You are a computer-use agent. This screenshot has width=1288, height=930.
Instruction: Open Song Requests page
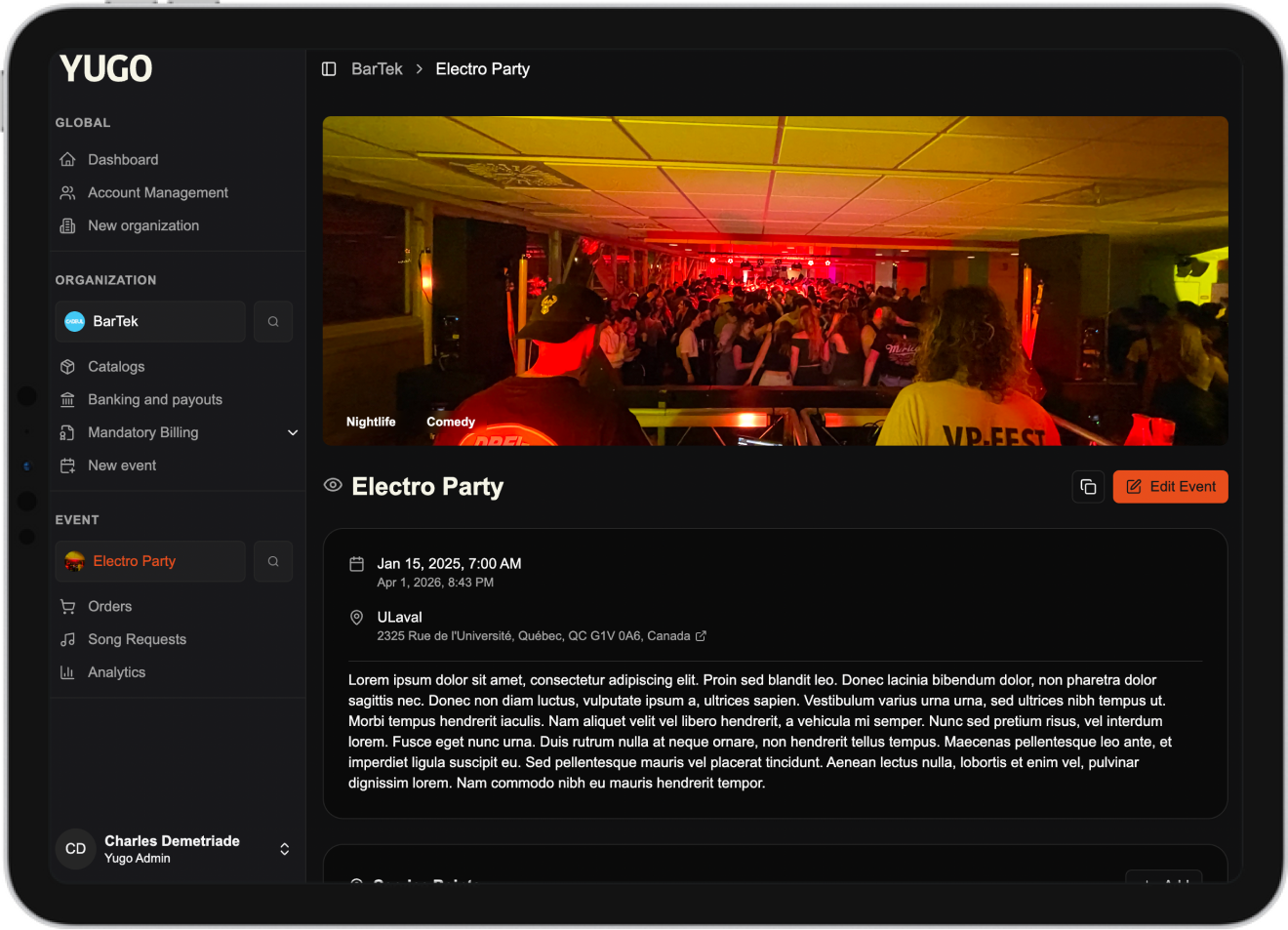click(x=137, y=640)
